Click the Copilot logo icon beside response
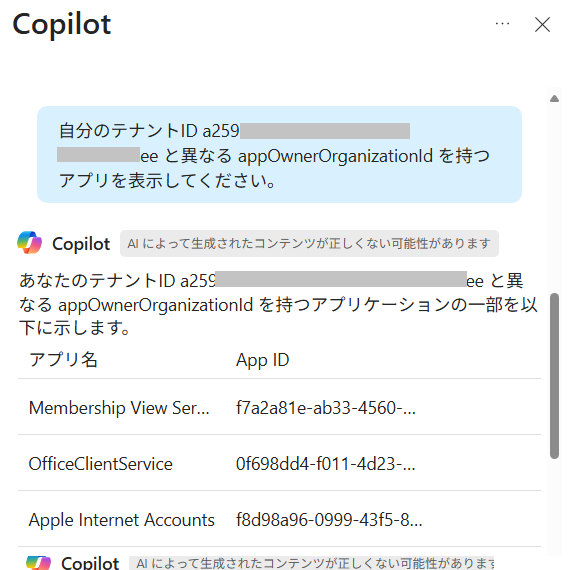 click(29, 243)
